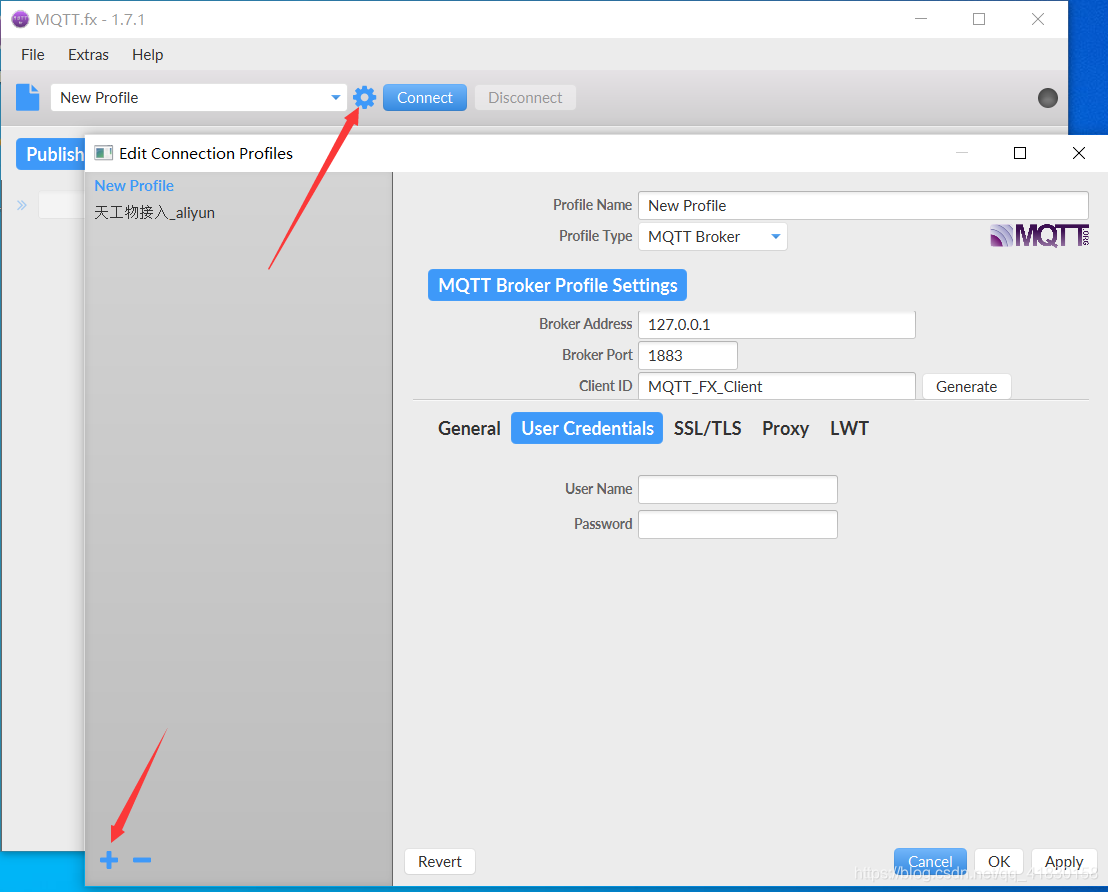Viewport: 1108px width, 892px height.
Task: Focus the User Name field
Action: 738,489
